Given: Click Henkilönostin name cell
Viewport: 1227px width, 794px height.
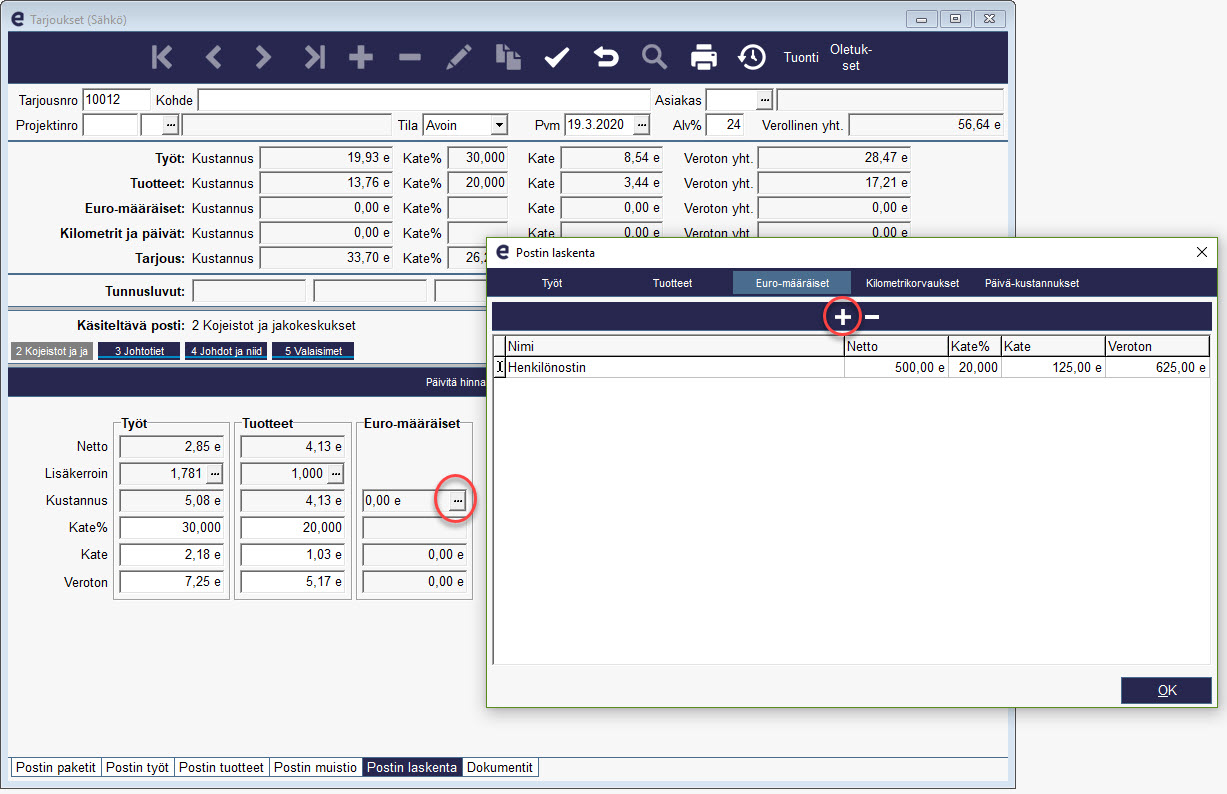Looking at the screenshot, I should click(x=675, y=367).
